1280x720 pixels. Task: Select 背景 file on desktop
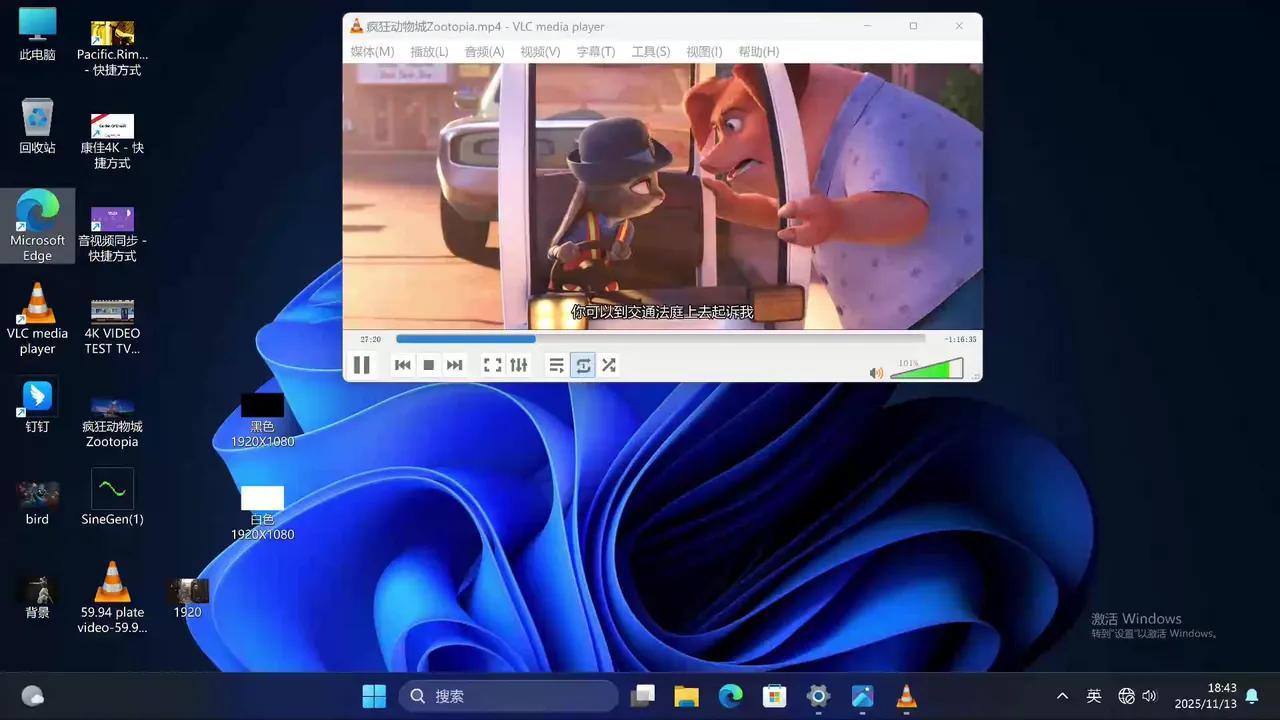point(37,597)
